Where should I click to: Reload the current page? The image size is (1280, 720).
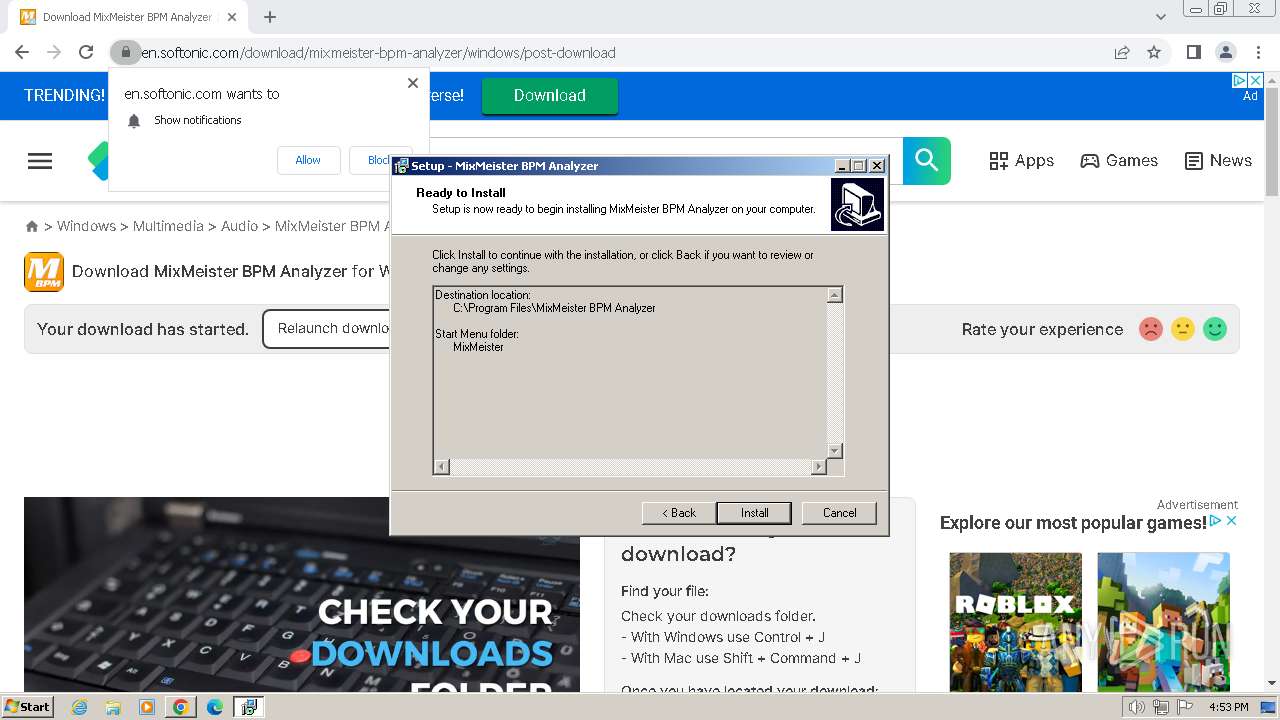tap(86, 52)
